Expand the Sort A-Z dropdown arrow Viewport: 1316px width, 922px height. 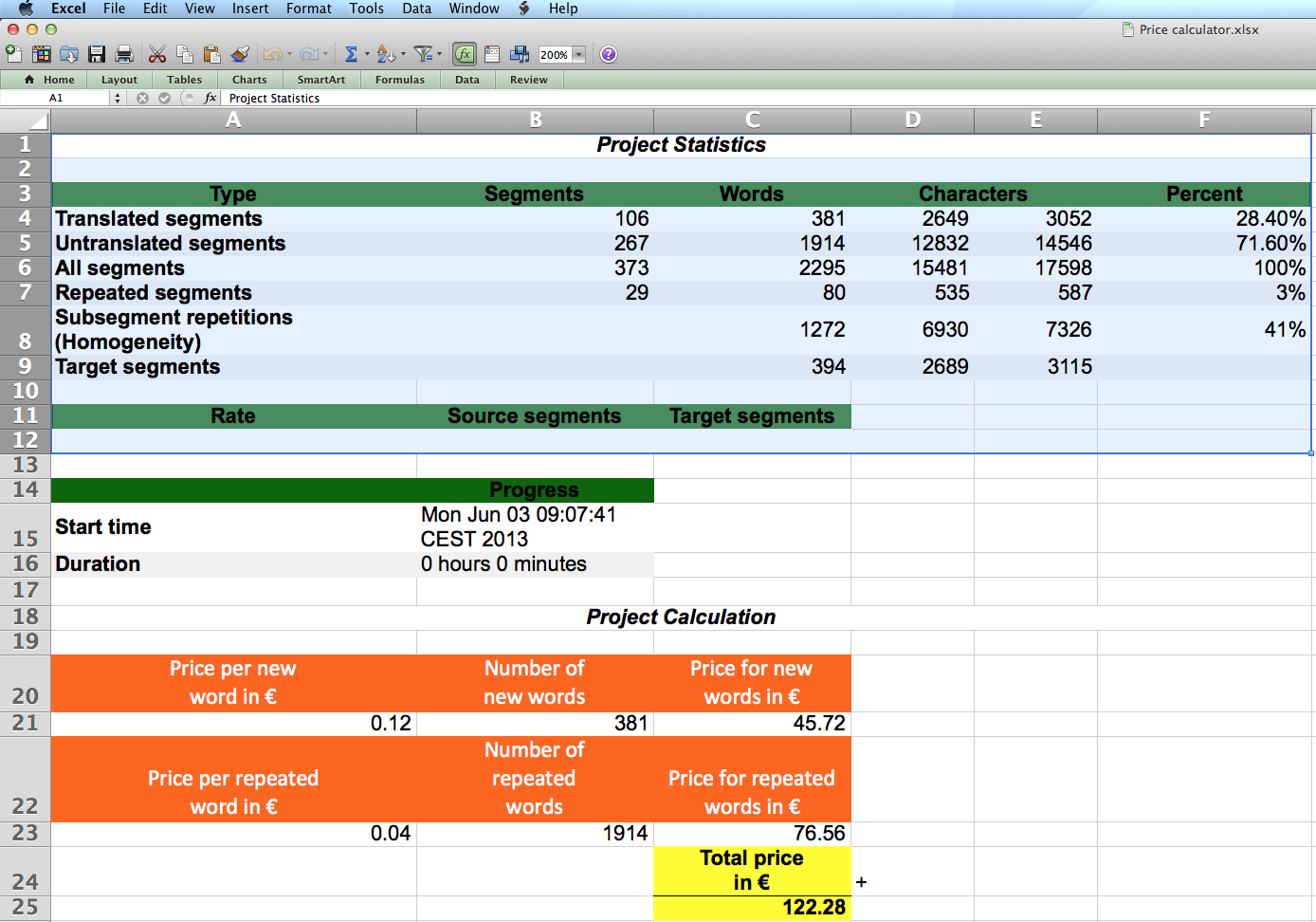coord(403,54)
